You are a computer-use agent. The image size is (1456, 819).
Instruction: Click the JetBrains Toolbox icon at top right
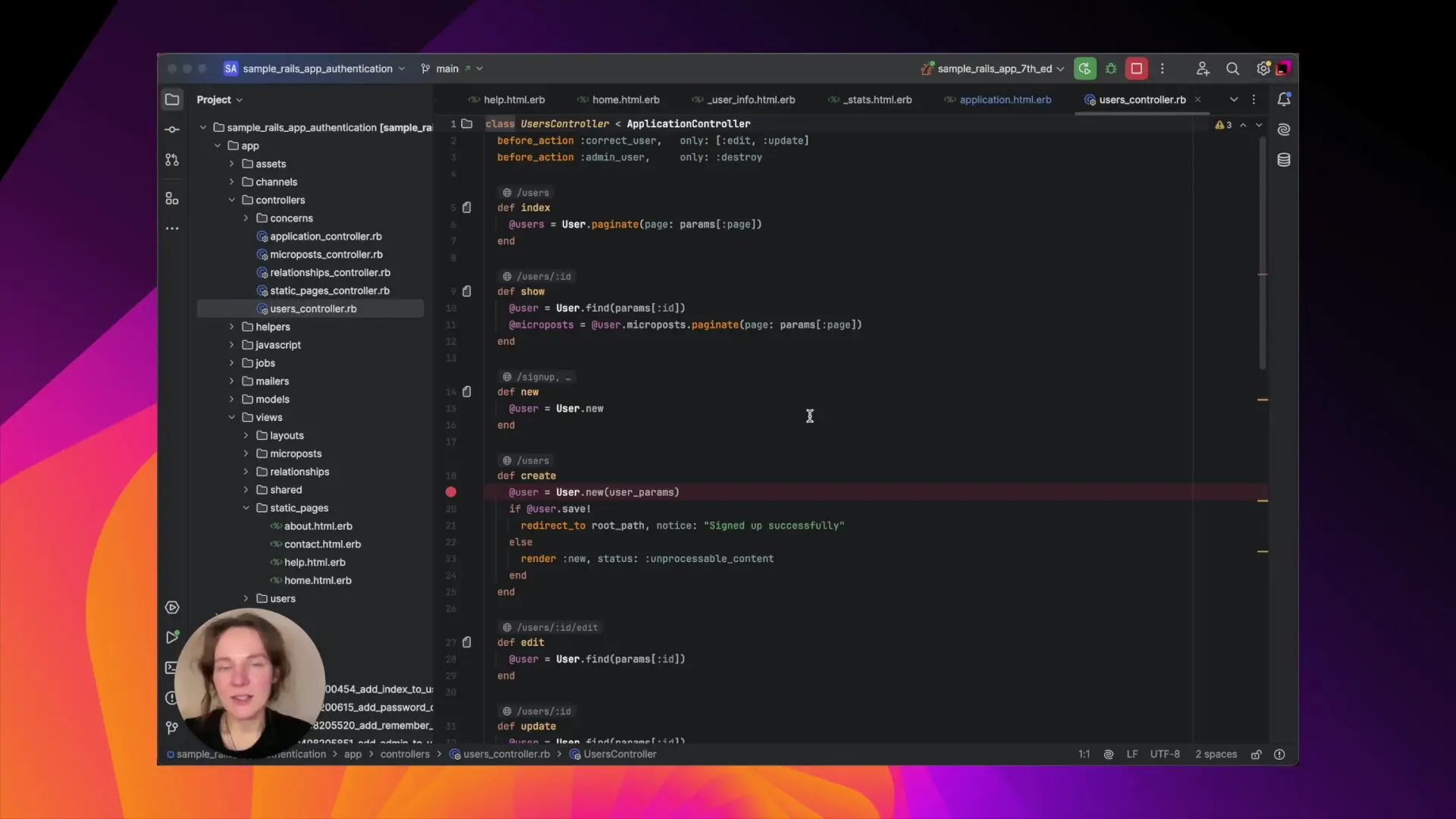point(1283,68)
